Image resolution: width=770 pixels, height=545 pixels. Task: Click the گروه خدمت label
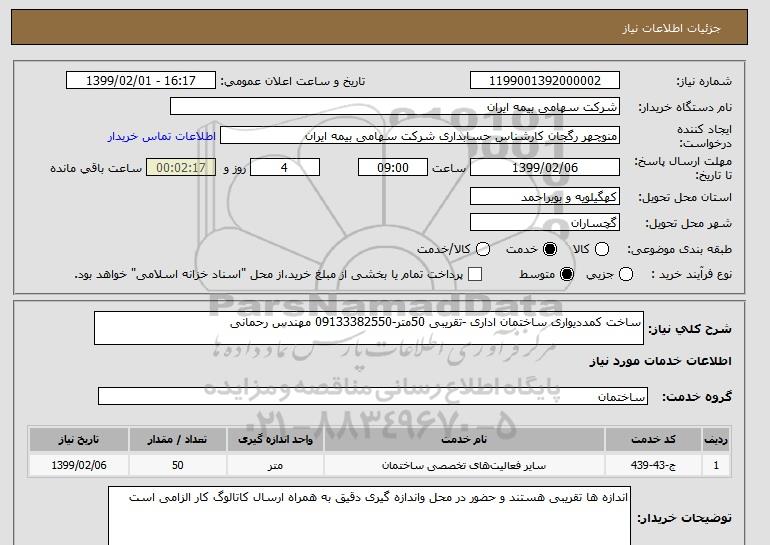point(696,397)
